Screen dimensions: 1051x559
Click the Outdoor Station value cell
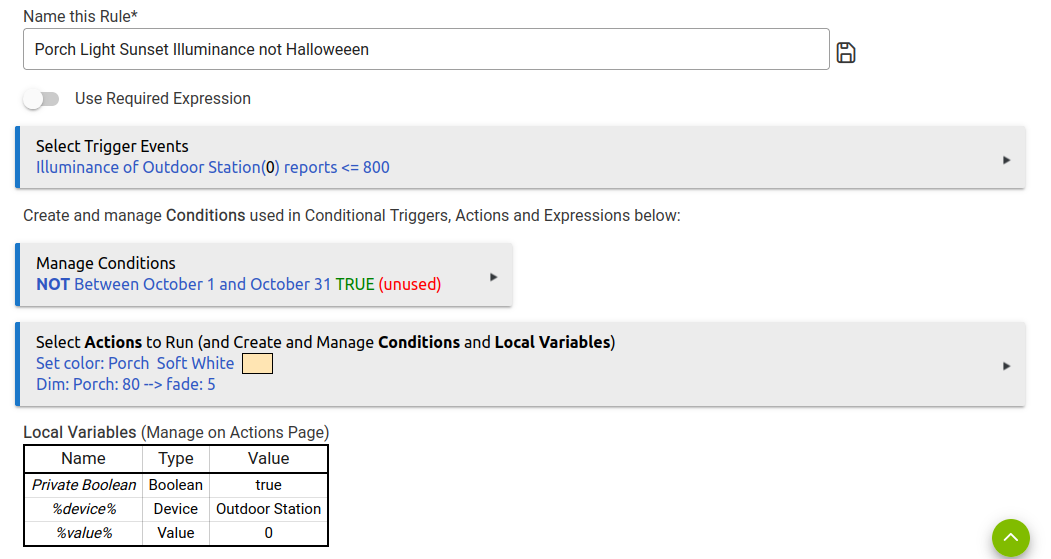(268, 509)
